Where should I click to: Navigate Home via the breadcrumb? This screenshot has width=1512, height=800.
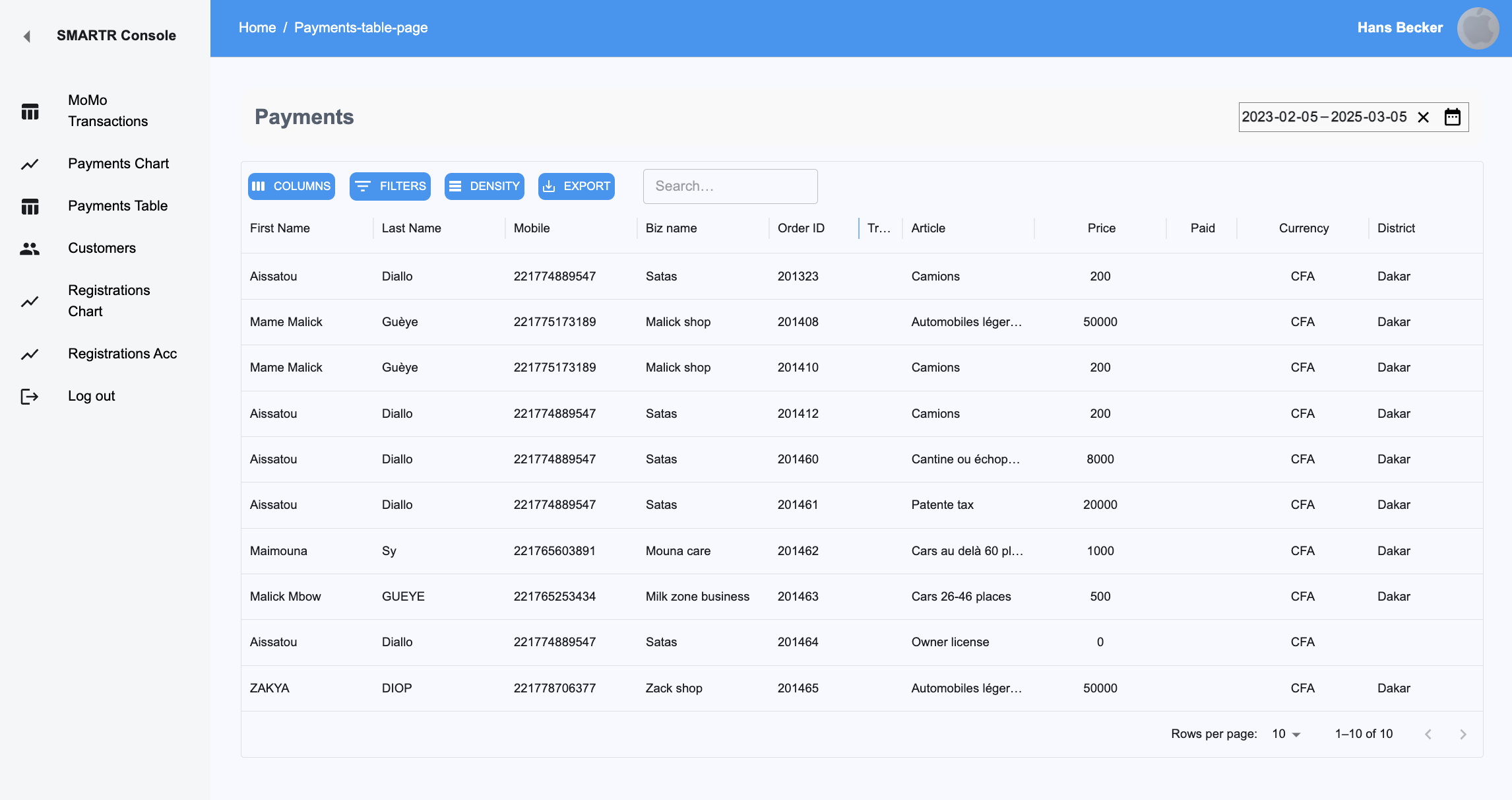click(x=257, y=28)
